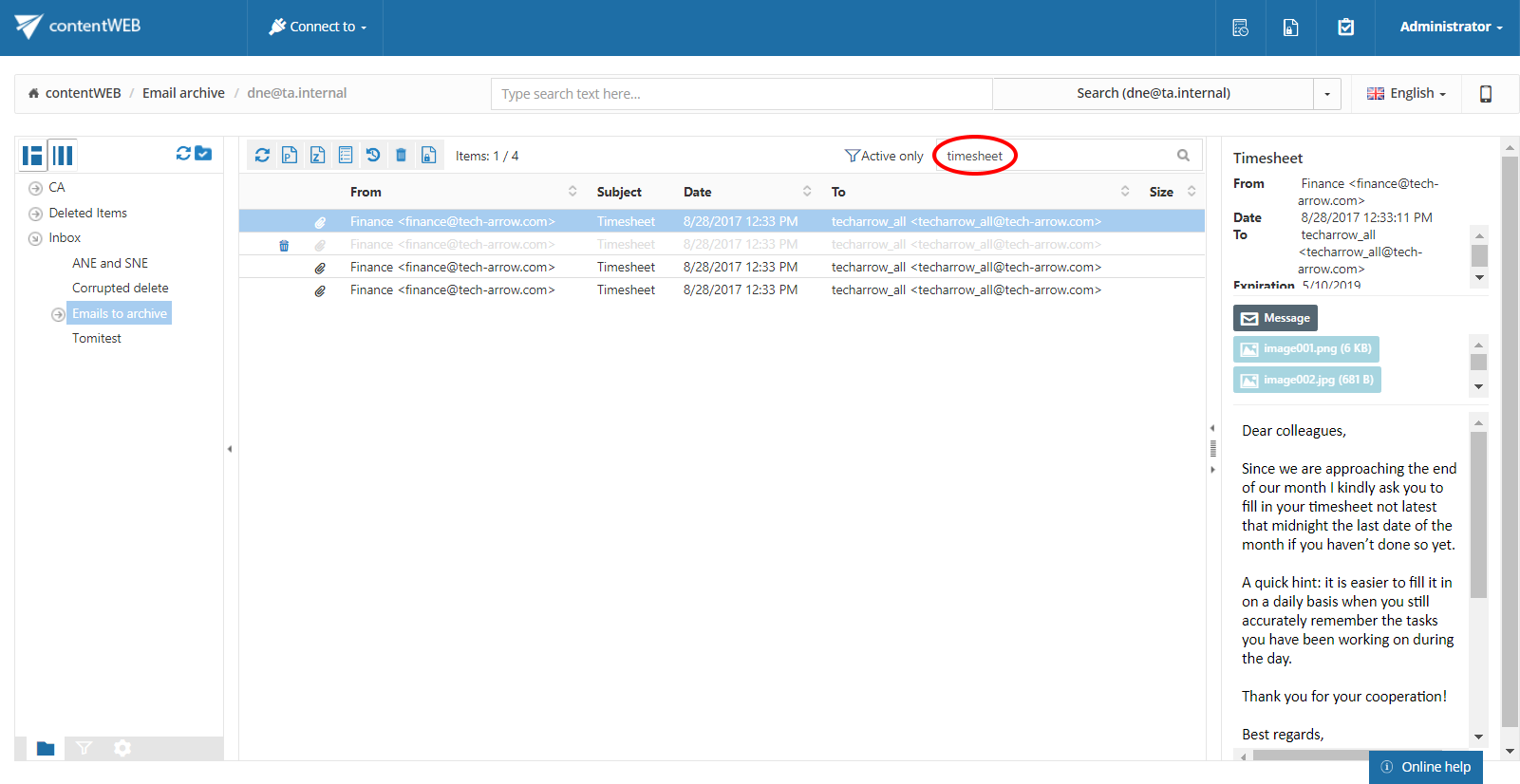Screen dimensions: 1520x784
Task: Go to contentWEB breadcrumb link
Action: 84,93
